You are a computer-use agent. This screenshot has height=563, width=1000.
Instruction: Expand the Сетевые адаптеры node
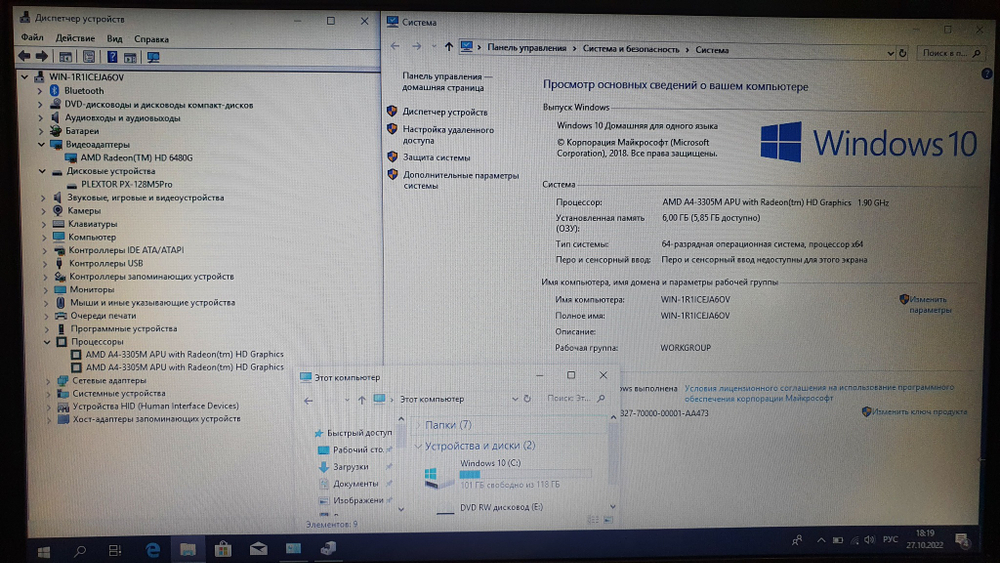point(48,380)
